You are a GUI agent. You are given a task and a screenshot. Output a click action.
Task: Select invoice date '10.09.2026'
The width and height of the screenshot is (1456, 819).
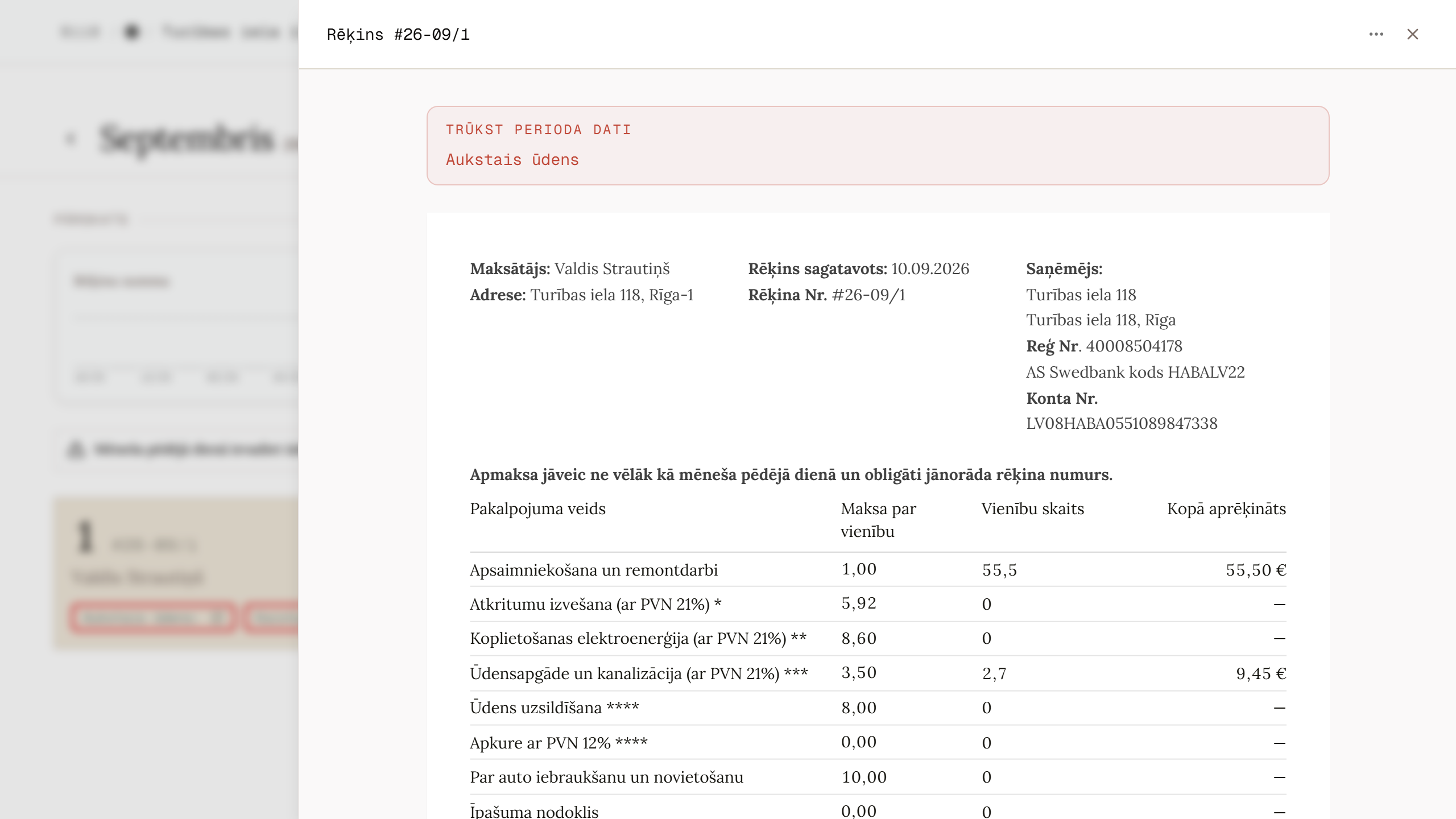(930, 268)
